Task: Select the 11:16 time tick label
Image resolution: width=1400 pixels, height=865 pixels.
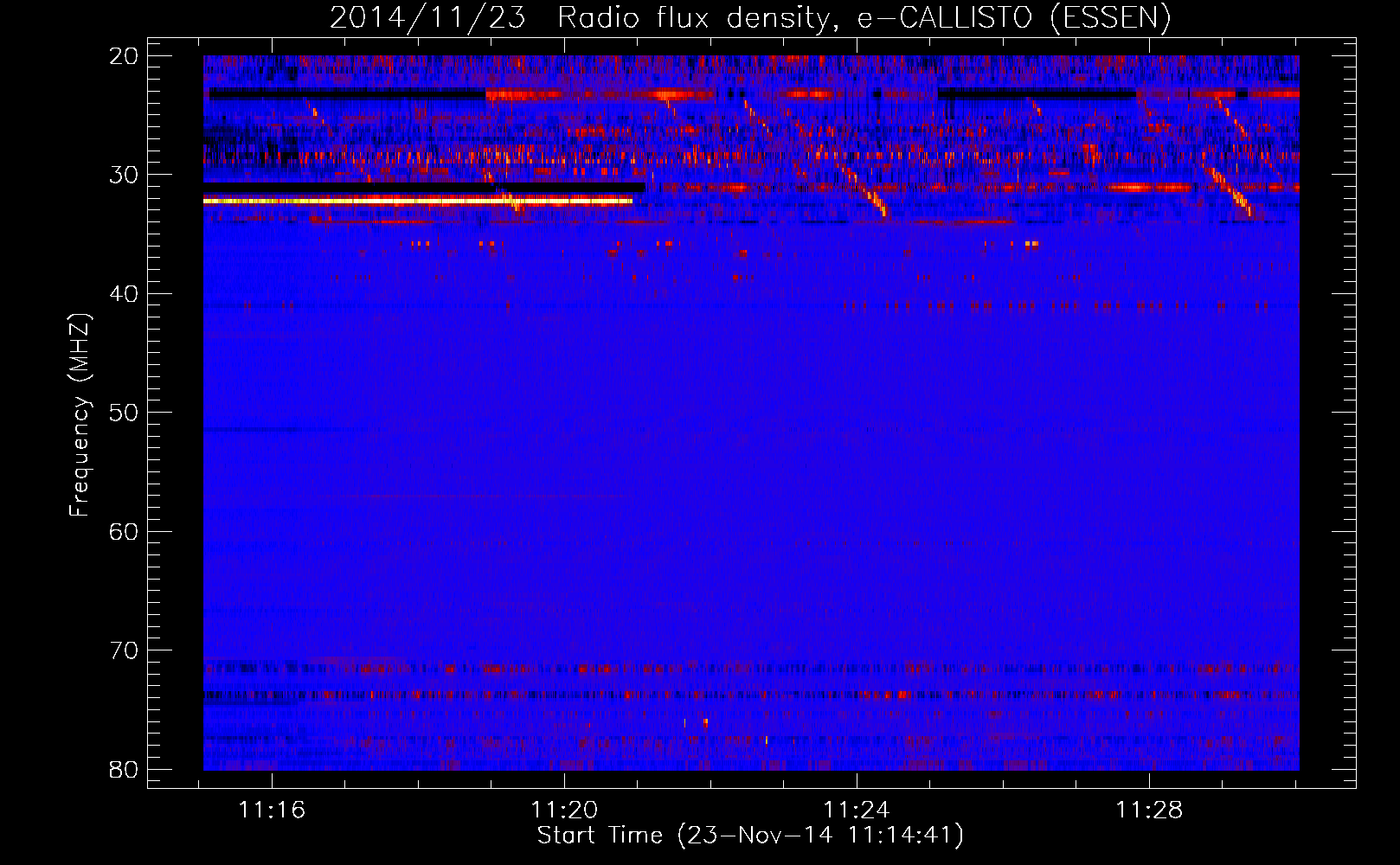Action: (x=272, y=811)
